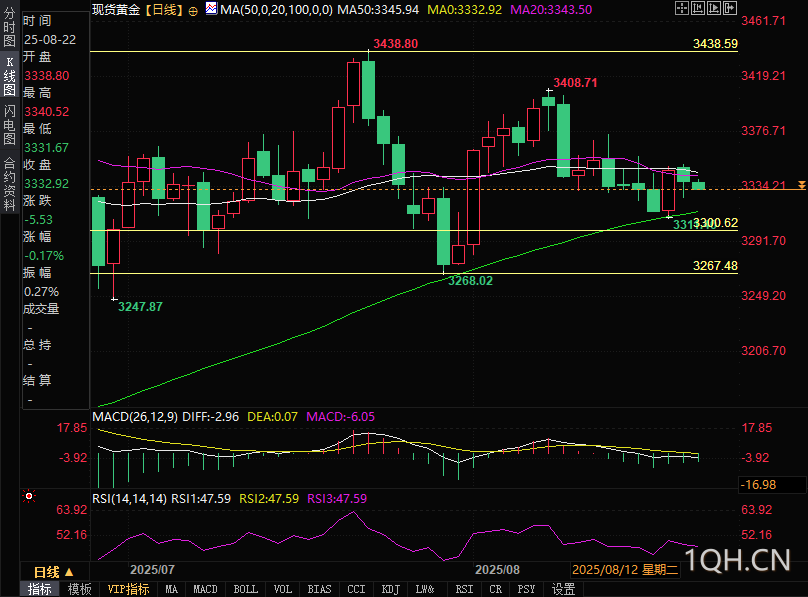Image resolution: width=808 pixels, height=597 pixels.
Task: Select K线图 view in left sidebar
Action: (x=9, y=76)
